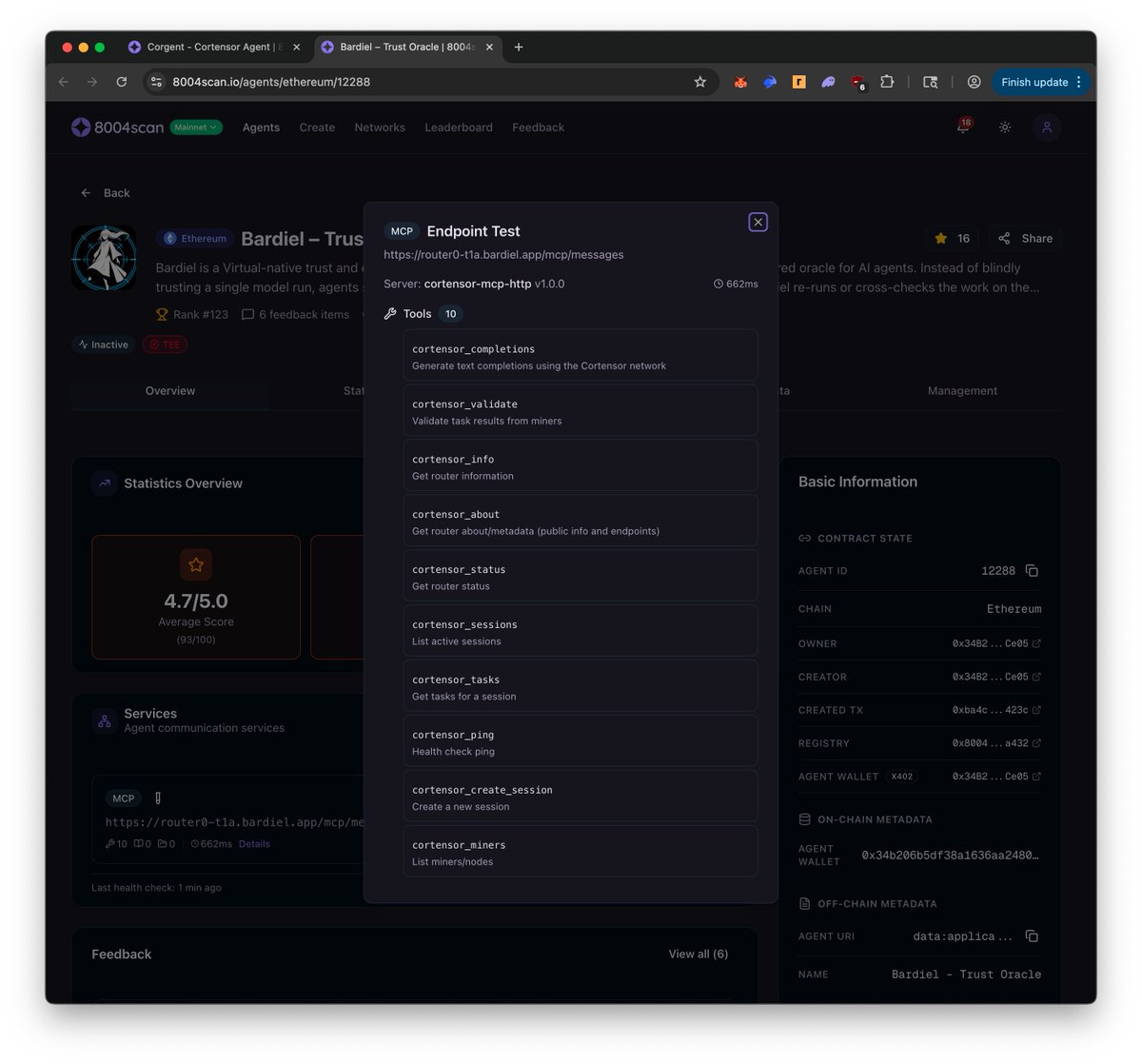1142x1064 pixels.
Task: Open the Agents menu item
Action: [261, 128]
